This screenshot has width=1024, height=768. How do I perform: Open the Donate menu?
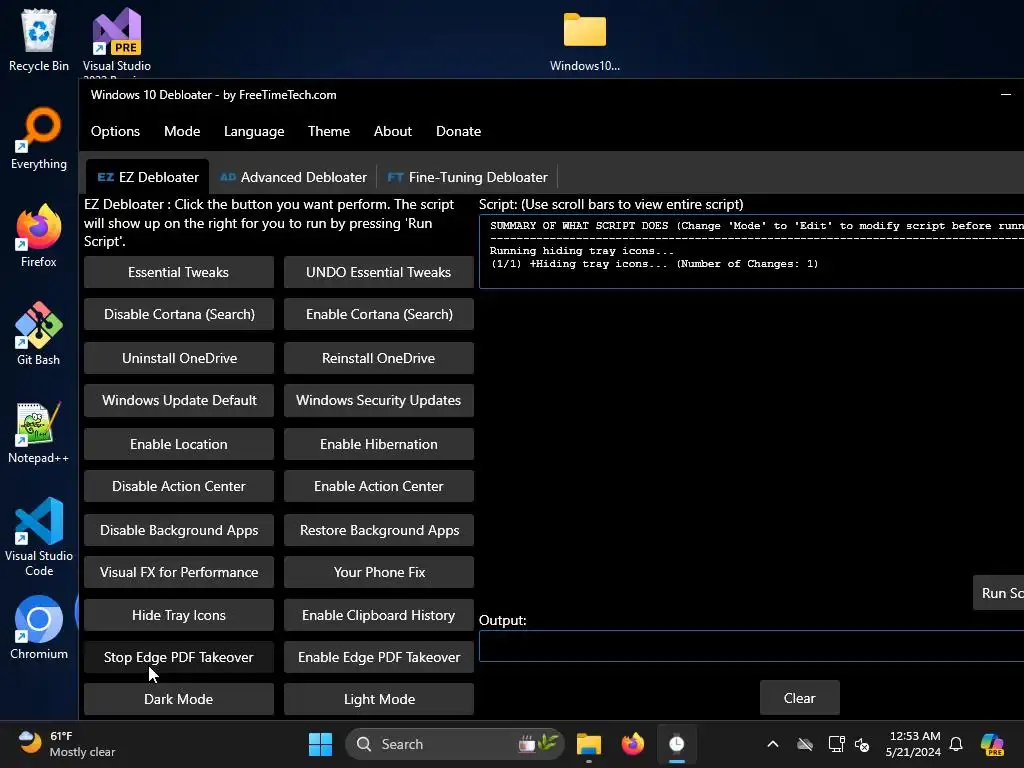coord(458,131)
